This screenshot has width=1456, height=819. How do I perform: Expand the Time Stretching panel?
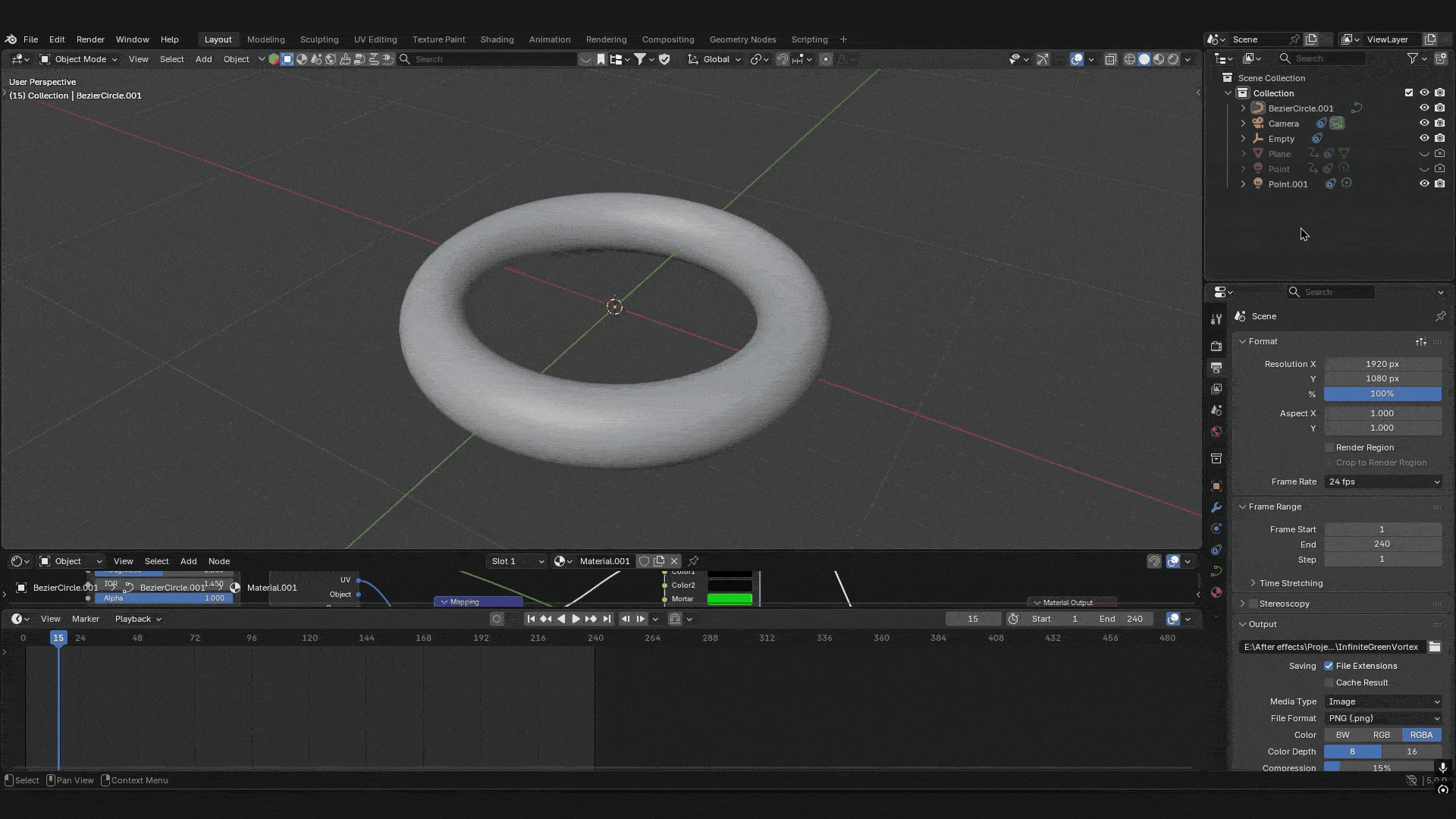(1291, 583)
